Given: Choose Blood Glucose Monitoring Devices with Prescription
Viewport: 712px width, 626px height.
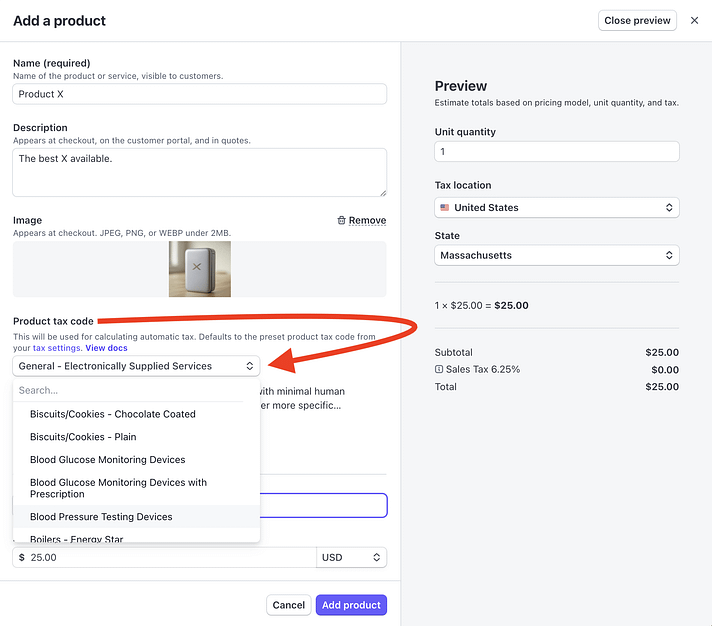Looking at the screenshot, I should pyautogui.click(x=118, y=488).
